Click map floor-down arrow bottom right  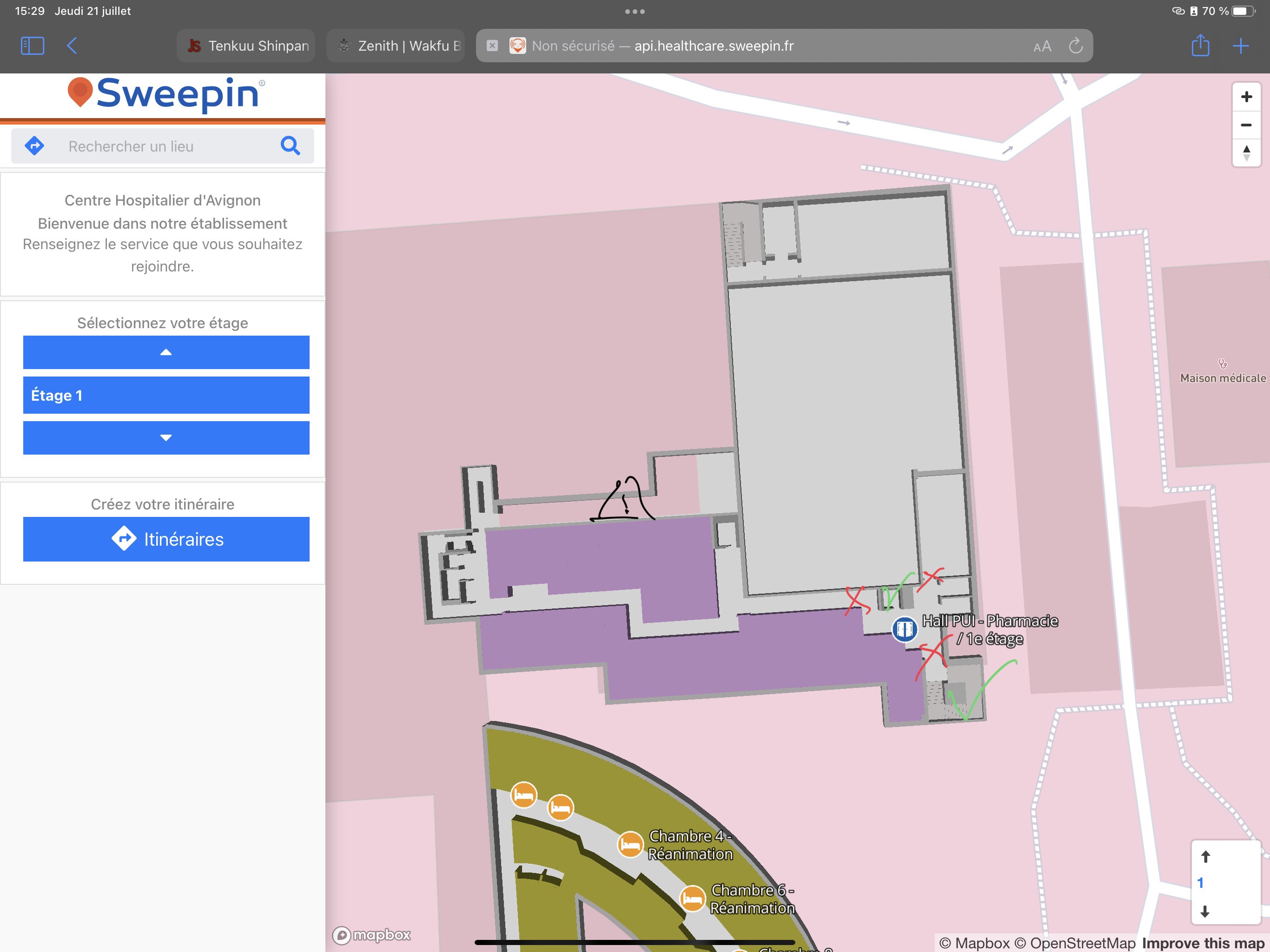1205,911
